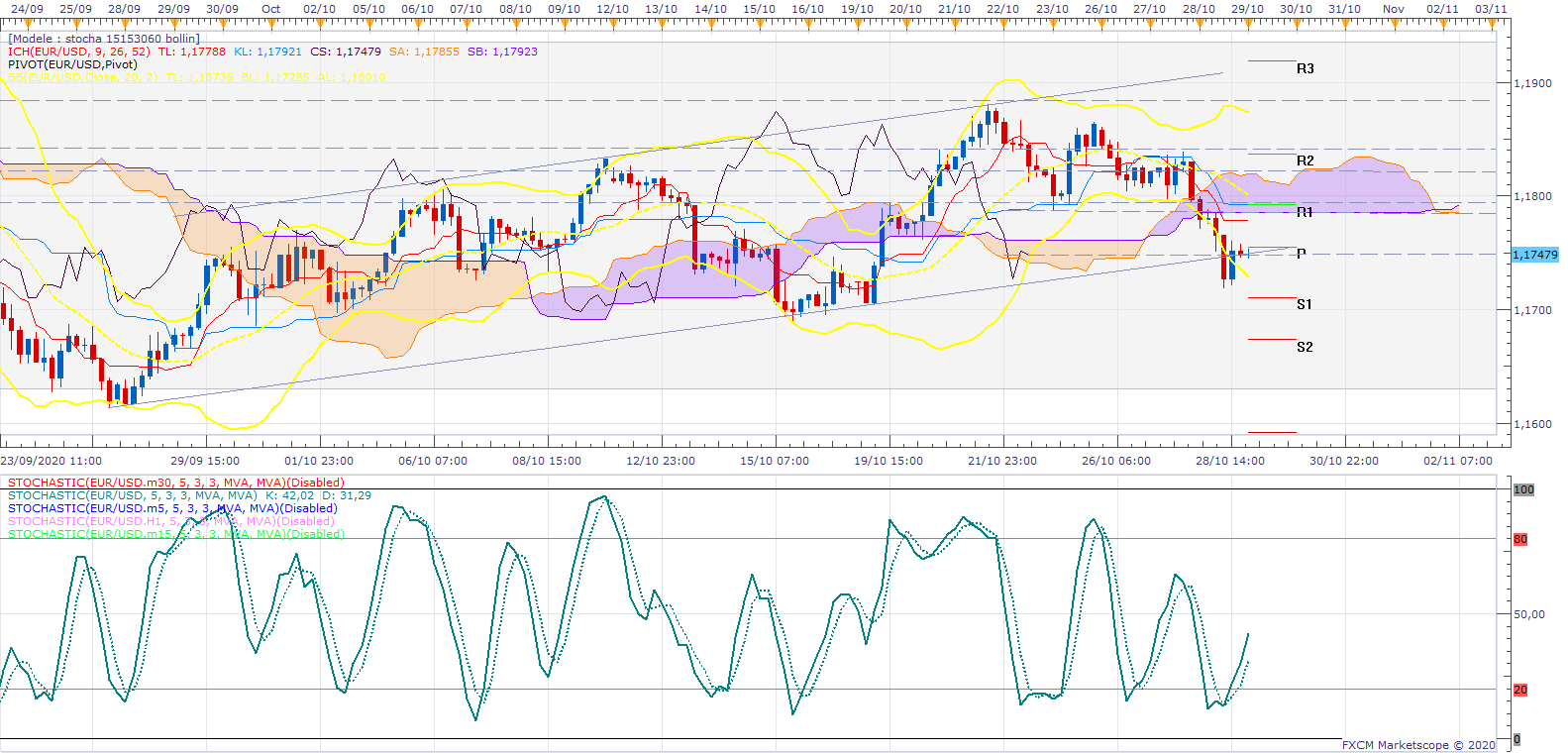Click the FXCM Marketscope © 2020 text
The image size is (1568, 753).
point(1419,745)
